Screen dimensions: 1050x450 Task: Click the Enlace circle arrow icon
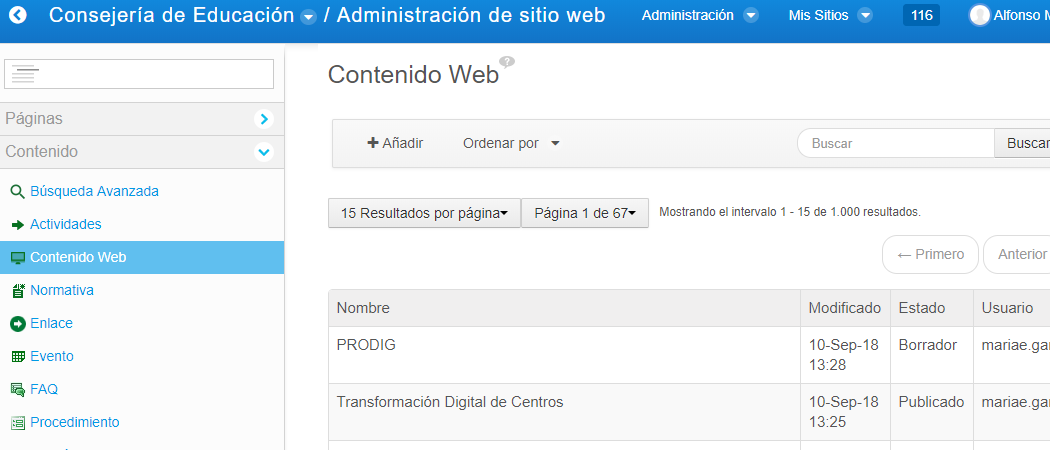tap(18, 323)
